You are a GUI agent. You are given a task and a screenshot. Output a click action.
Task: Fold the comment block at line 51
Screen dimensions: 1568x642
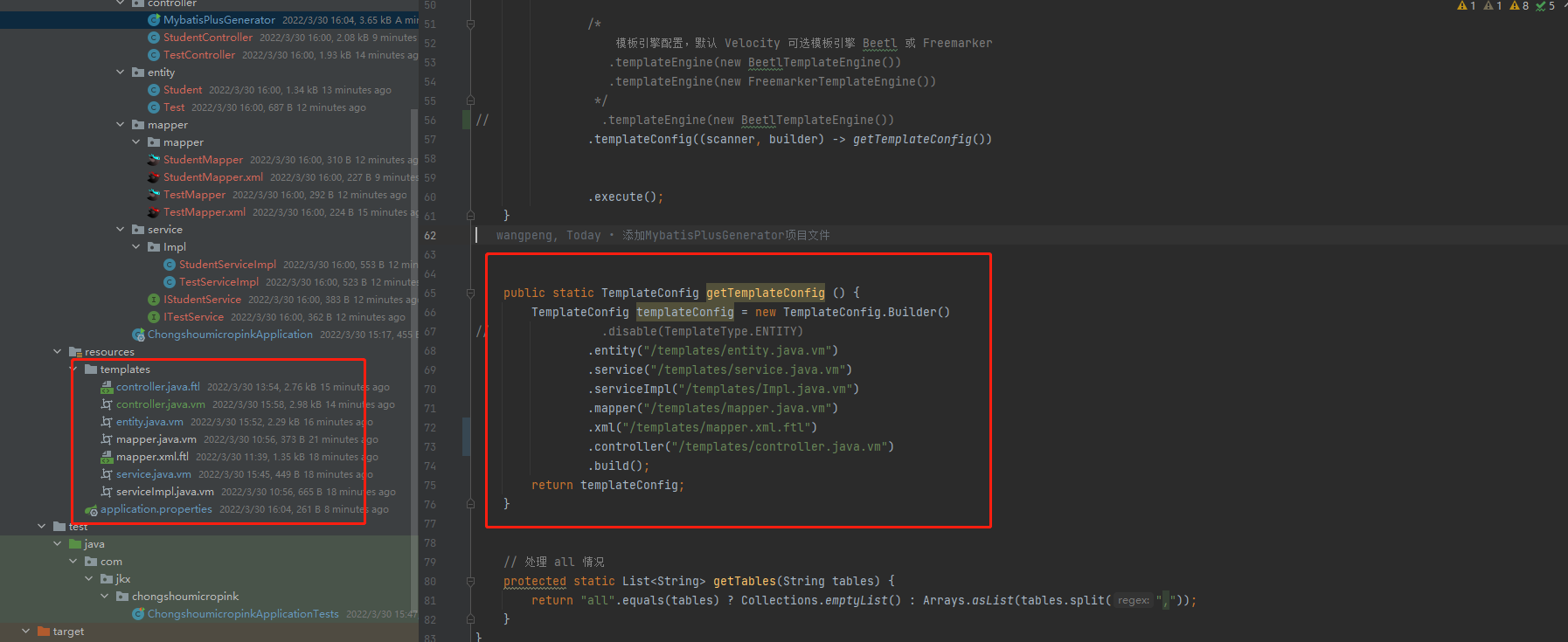pyautogui.click(x=470, y=24)
